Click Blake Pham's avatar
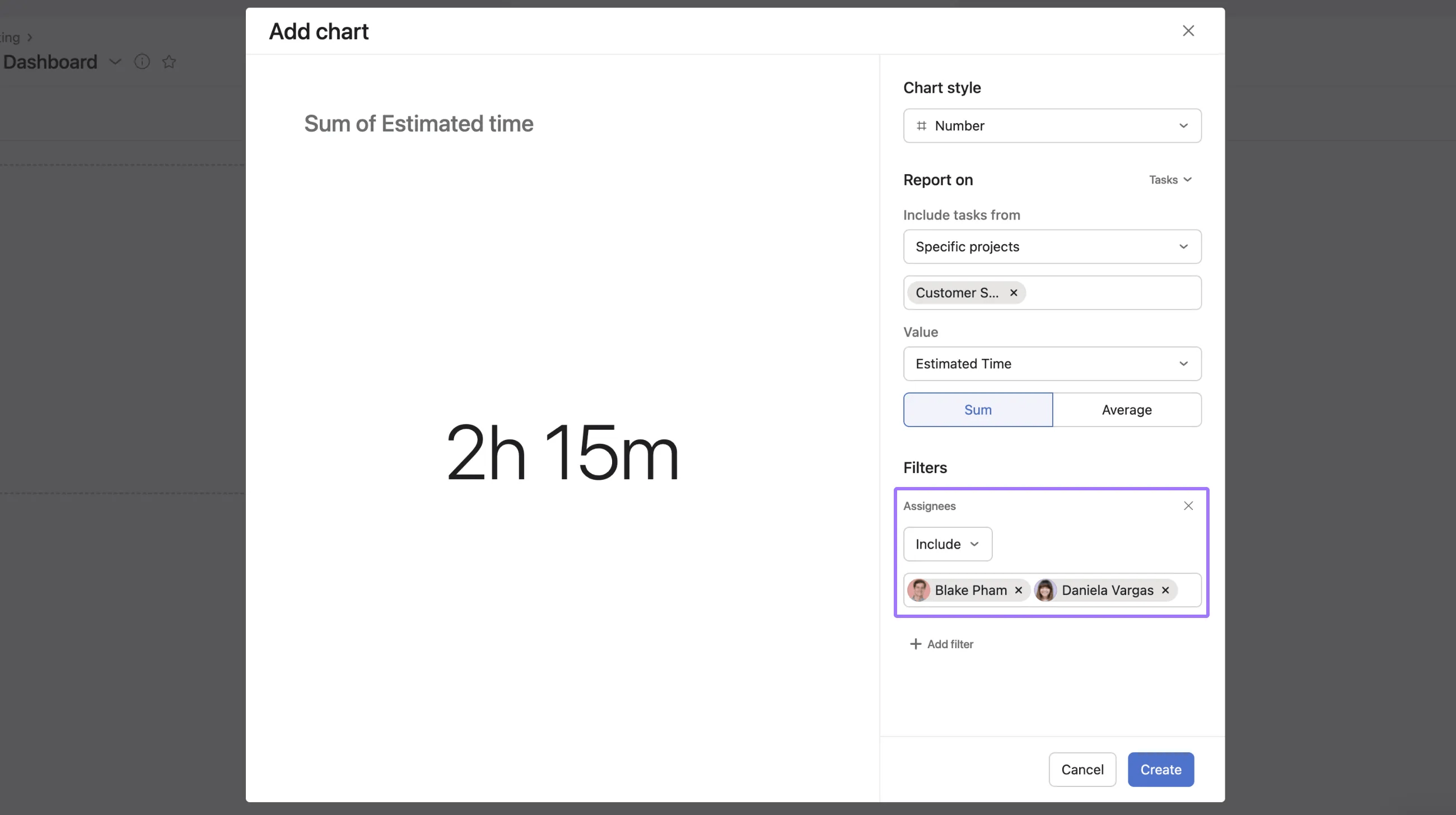The width and height of the screenshot is (1456, 815). (x=919, y=589)
